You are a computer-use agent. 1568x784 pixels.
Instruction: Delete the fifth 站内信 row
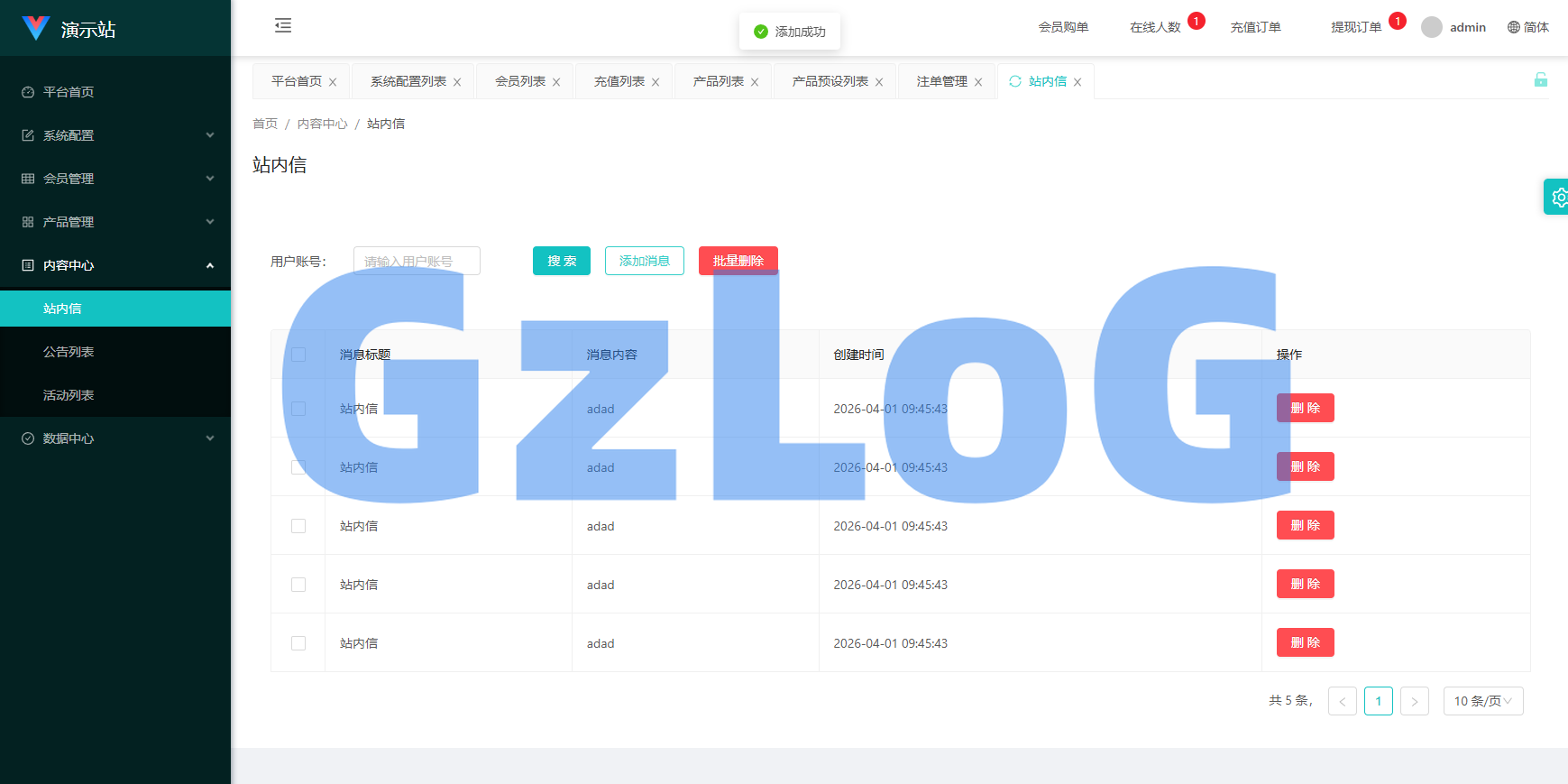pyautogui.click(x=1306, y=642)
